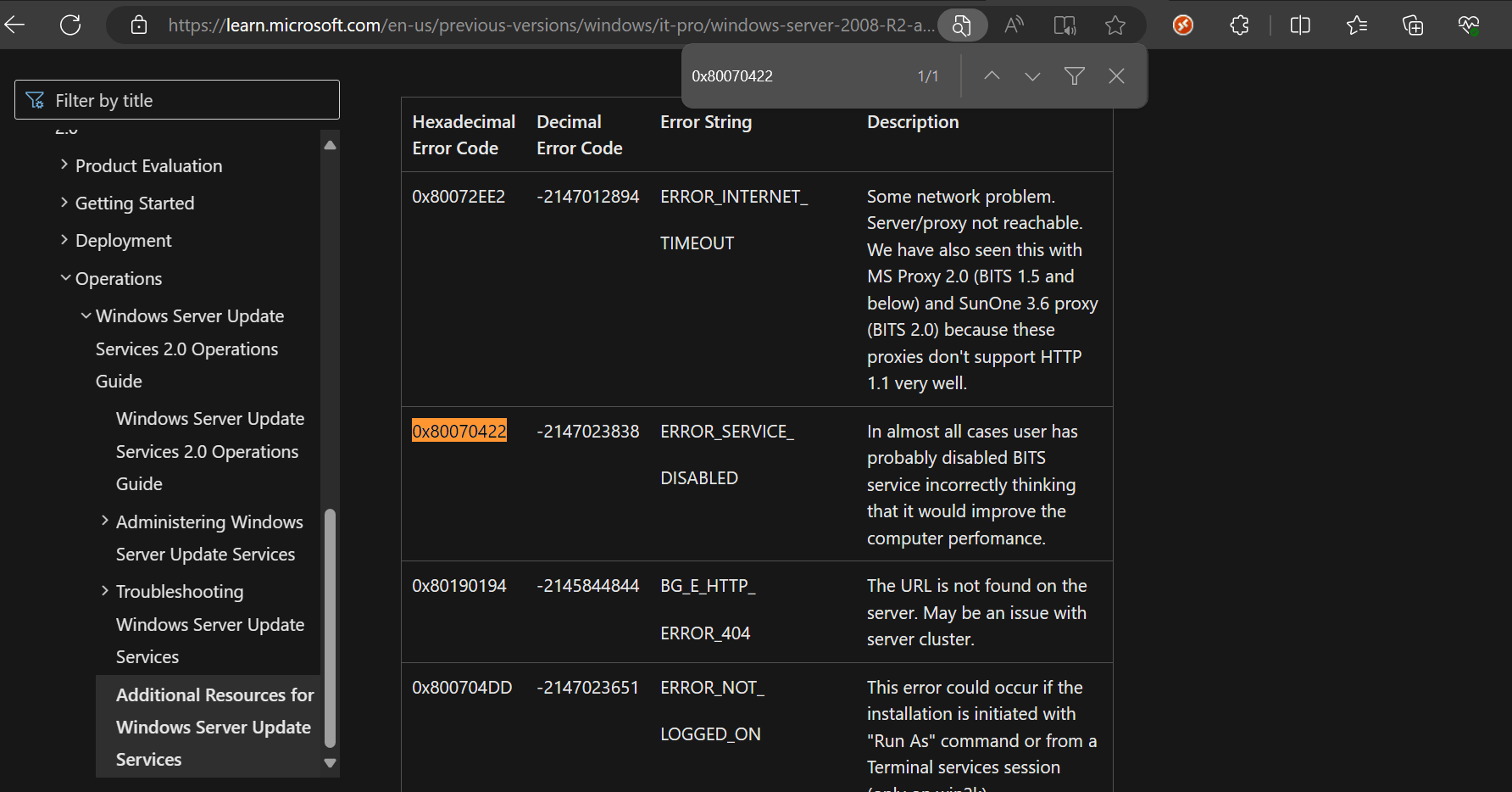Open the Favorites list

(1356, 25)
